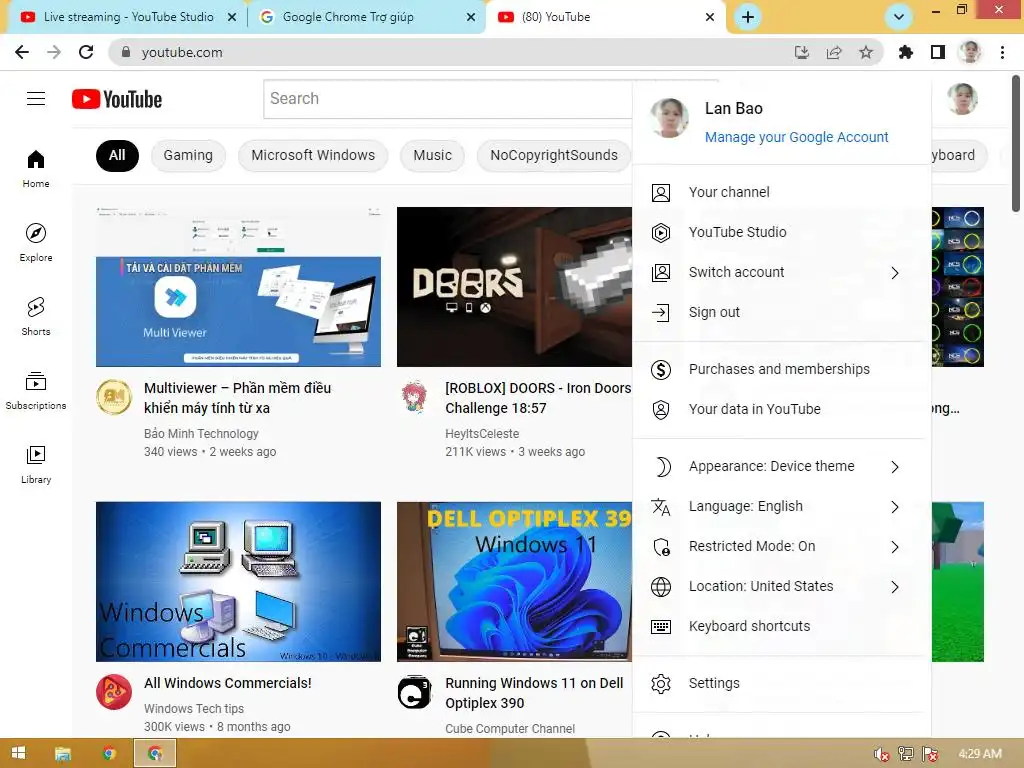The image size is (1024, 768).
Task: Select the Music filter chip
Action: pos(432,155)
